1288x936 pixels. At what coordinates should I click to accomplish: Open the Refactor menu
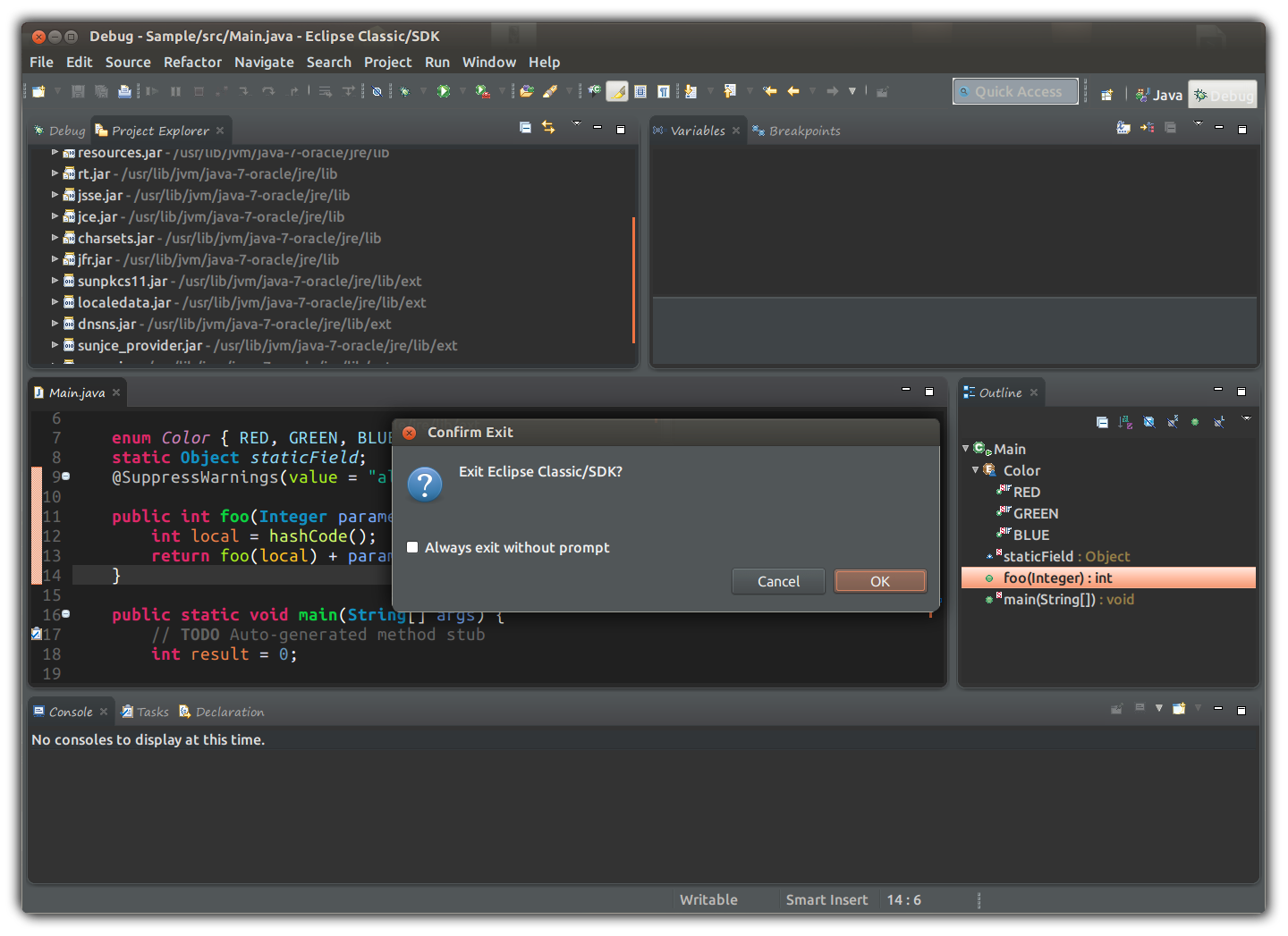(x=192, y=63)
